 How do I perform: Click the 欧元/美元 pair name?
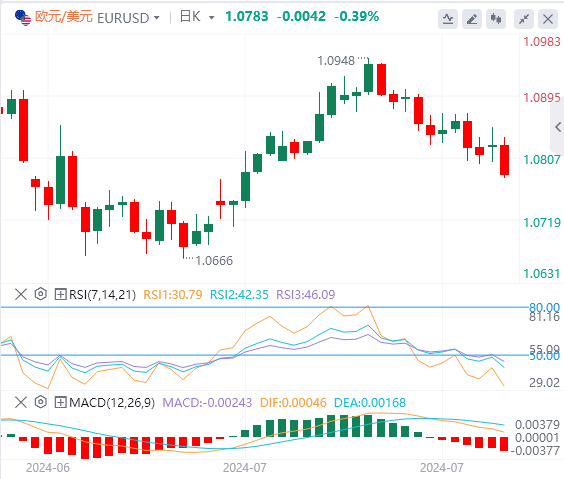(64, 17)
